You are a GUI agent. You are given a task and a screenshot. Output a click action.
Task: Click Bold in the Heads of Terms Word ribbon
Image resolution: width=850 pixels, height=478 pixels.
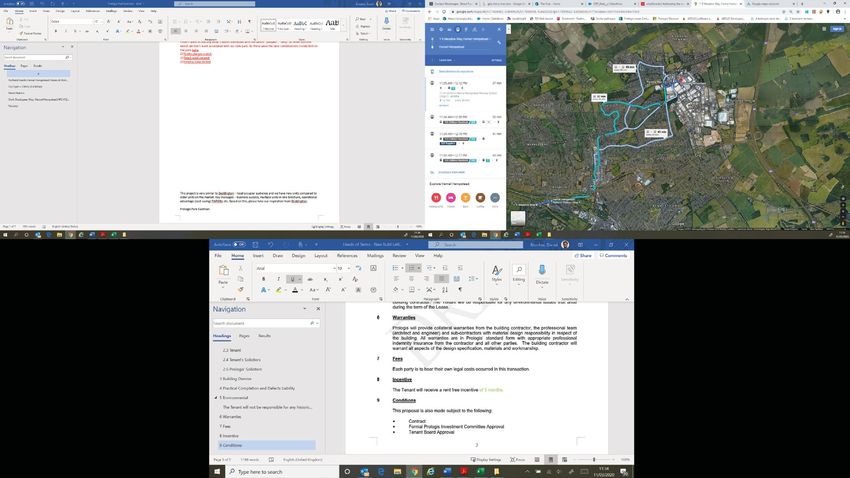[263, 279]
